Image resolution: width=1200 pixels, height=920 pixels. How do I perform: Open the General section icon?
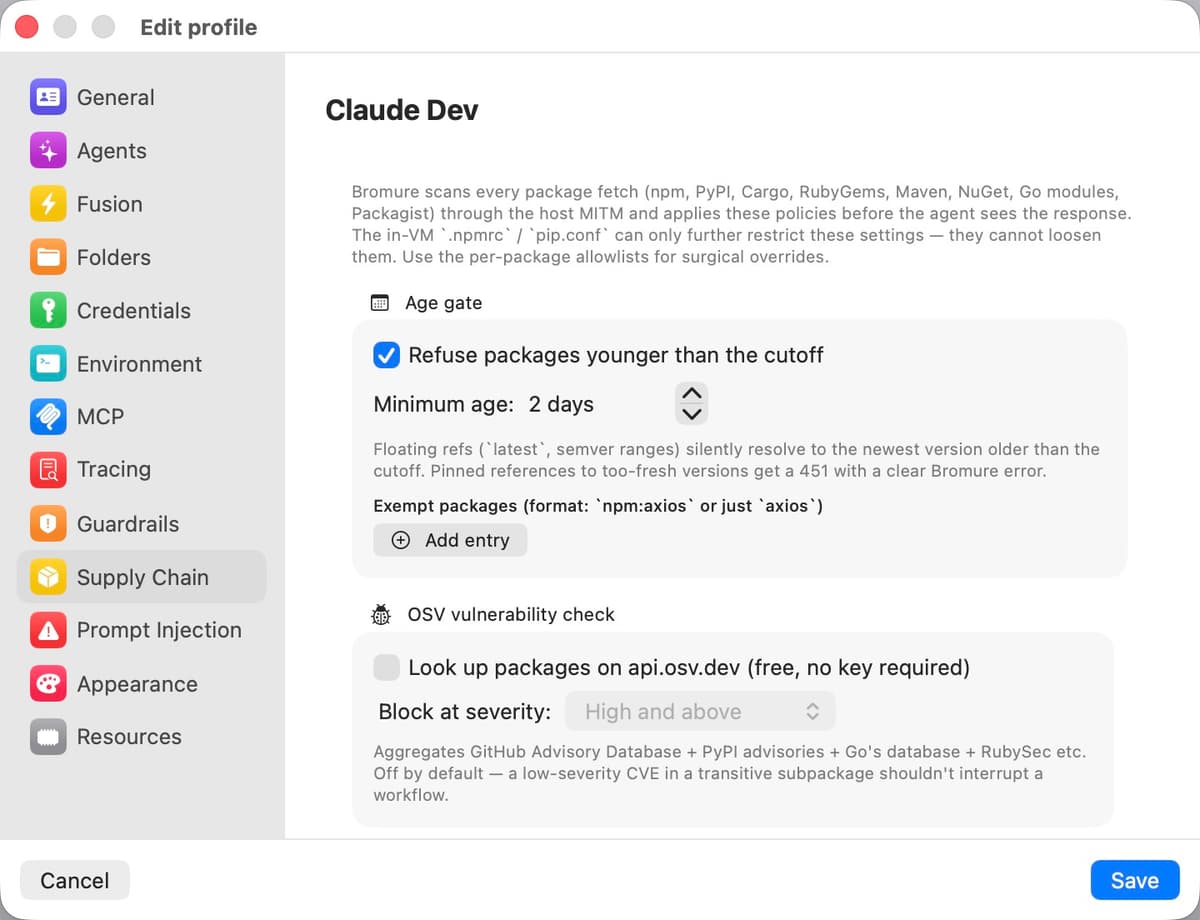pyautogui.click(x=48, y=97)
